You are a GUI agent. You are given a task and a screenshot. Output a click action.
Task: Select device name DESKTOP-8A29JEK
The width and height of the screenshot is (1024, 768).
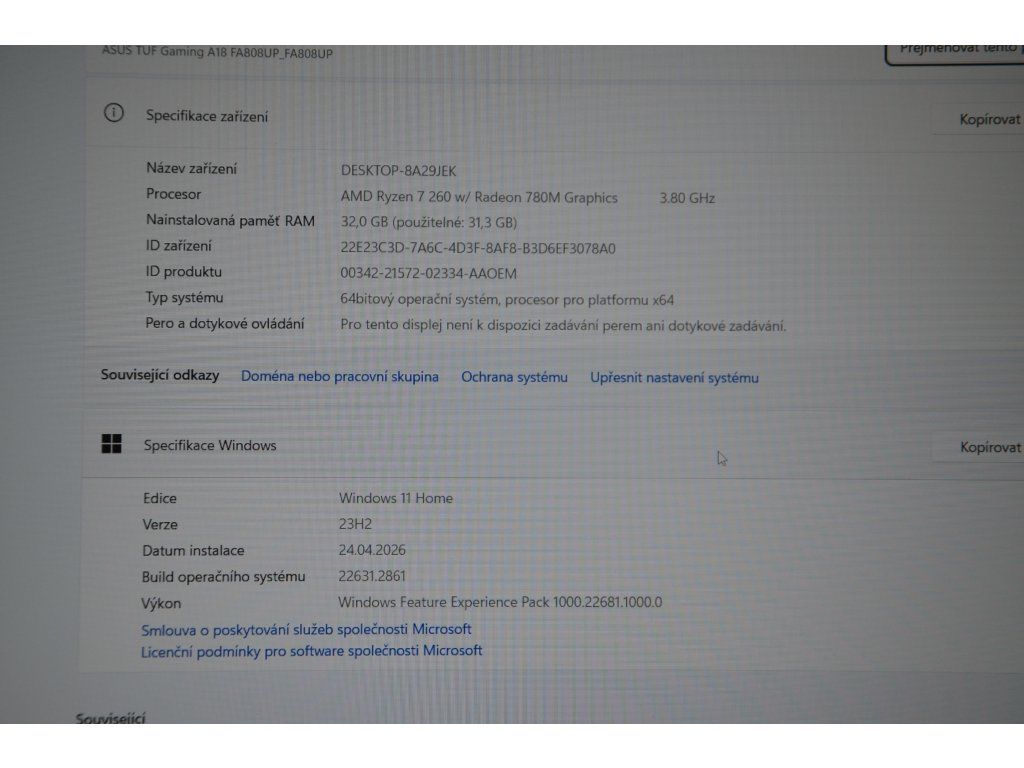tap(398, 171)
